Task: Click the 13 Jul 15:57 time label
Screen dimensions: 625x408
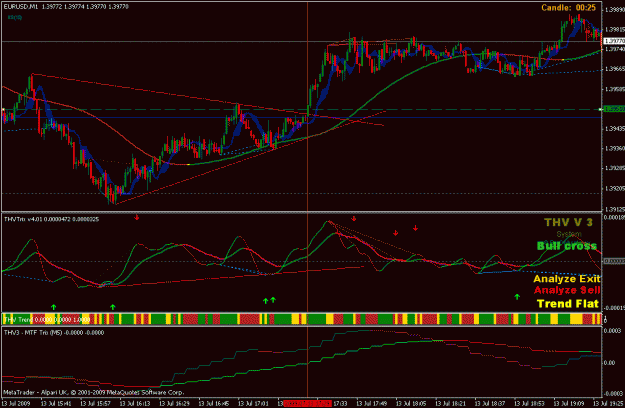Action: point(95,403)
